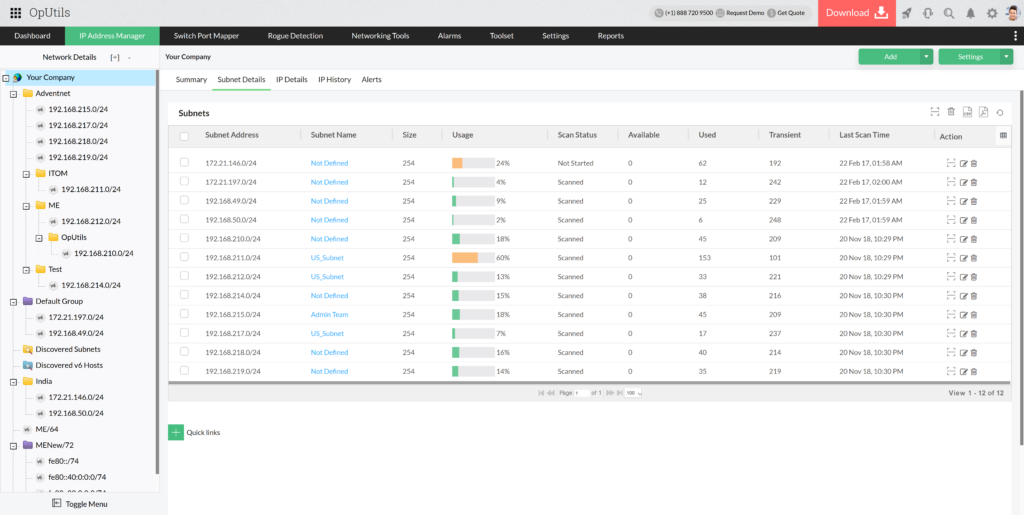Image resolution: width=1024 pixels, height=515 pixels.
Task: Open the Admin Team subnet name link
Action: 329,314
